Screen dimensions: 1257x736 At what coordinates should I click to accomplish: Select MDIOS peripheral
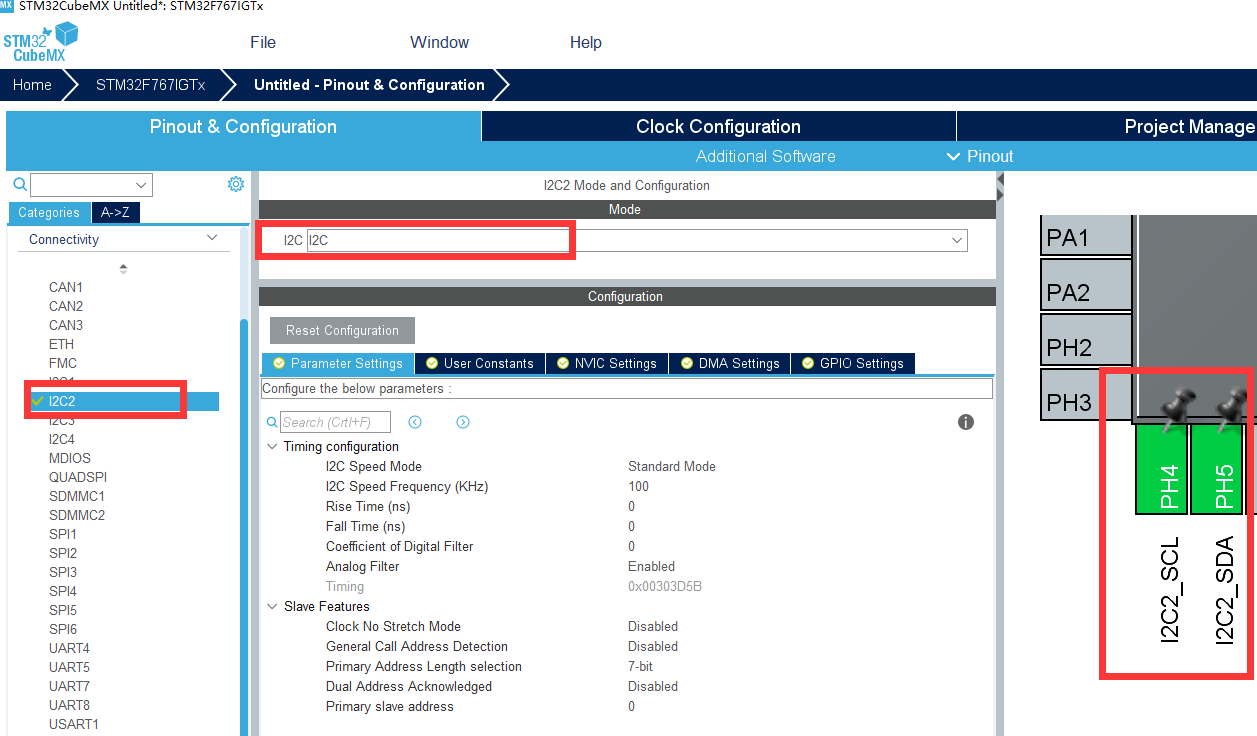point(70,458)
